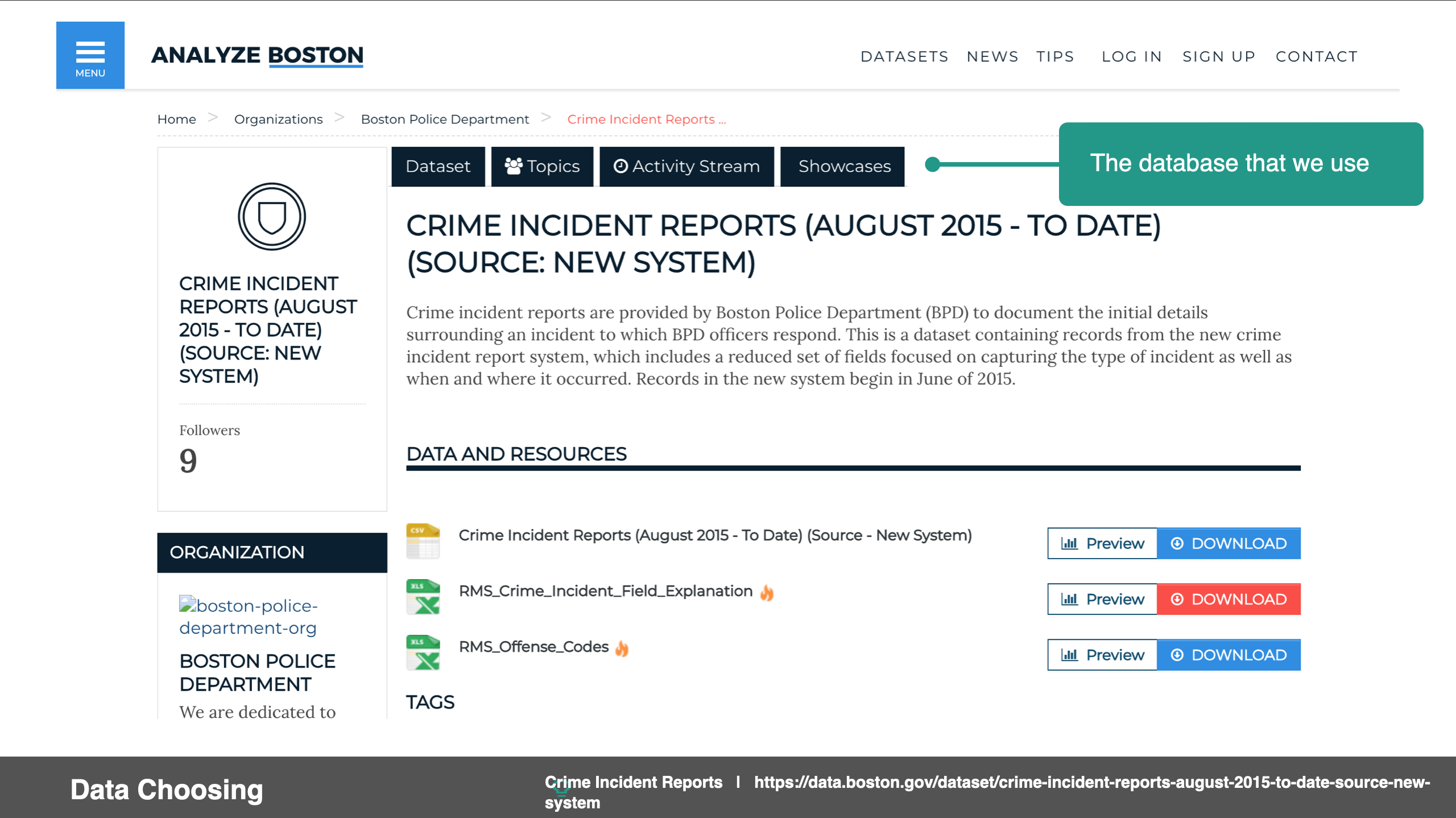Preview the RMS_Crime_Incident_Field_Explanation file
Viewport: 1456px width, 818px height.
tap(1102, 599)
